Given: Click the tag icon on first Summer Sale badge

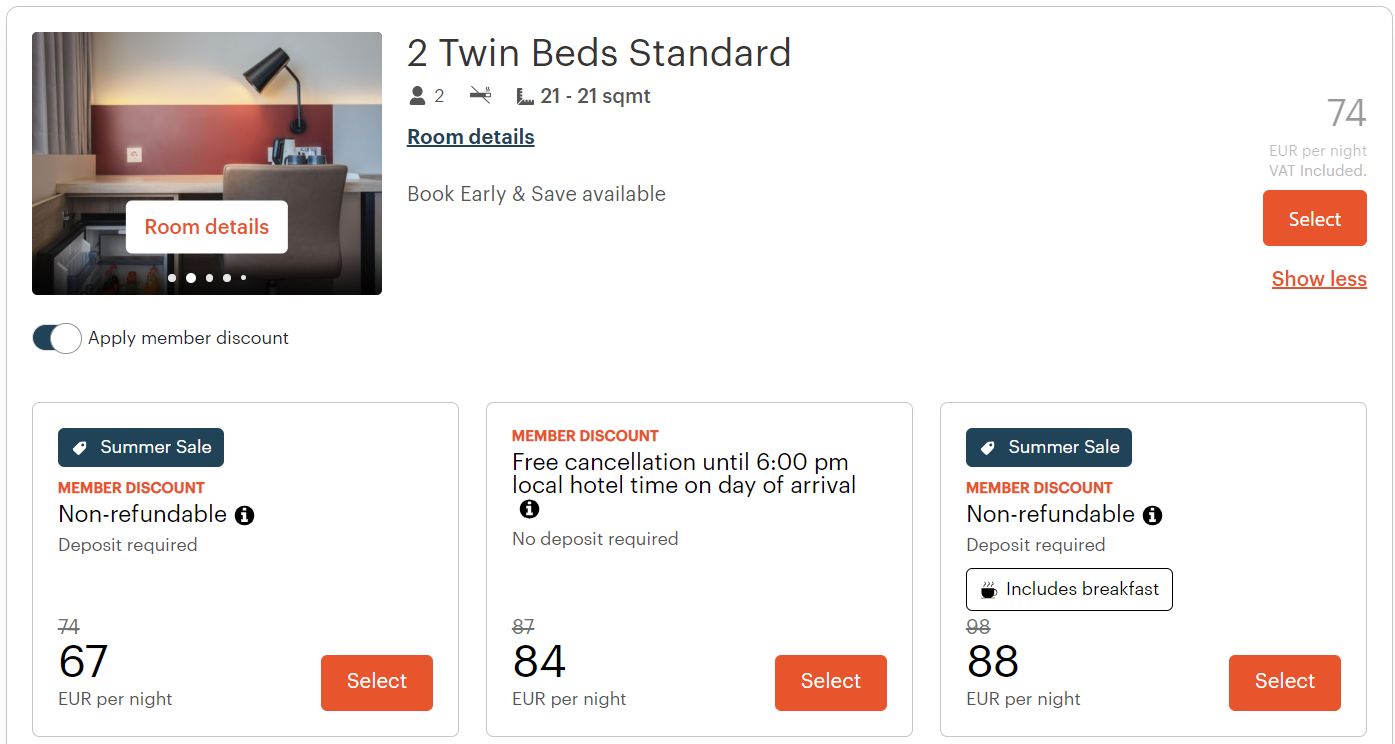Looking at the screenshot, I should point(81,448).
